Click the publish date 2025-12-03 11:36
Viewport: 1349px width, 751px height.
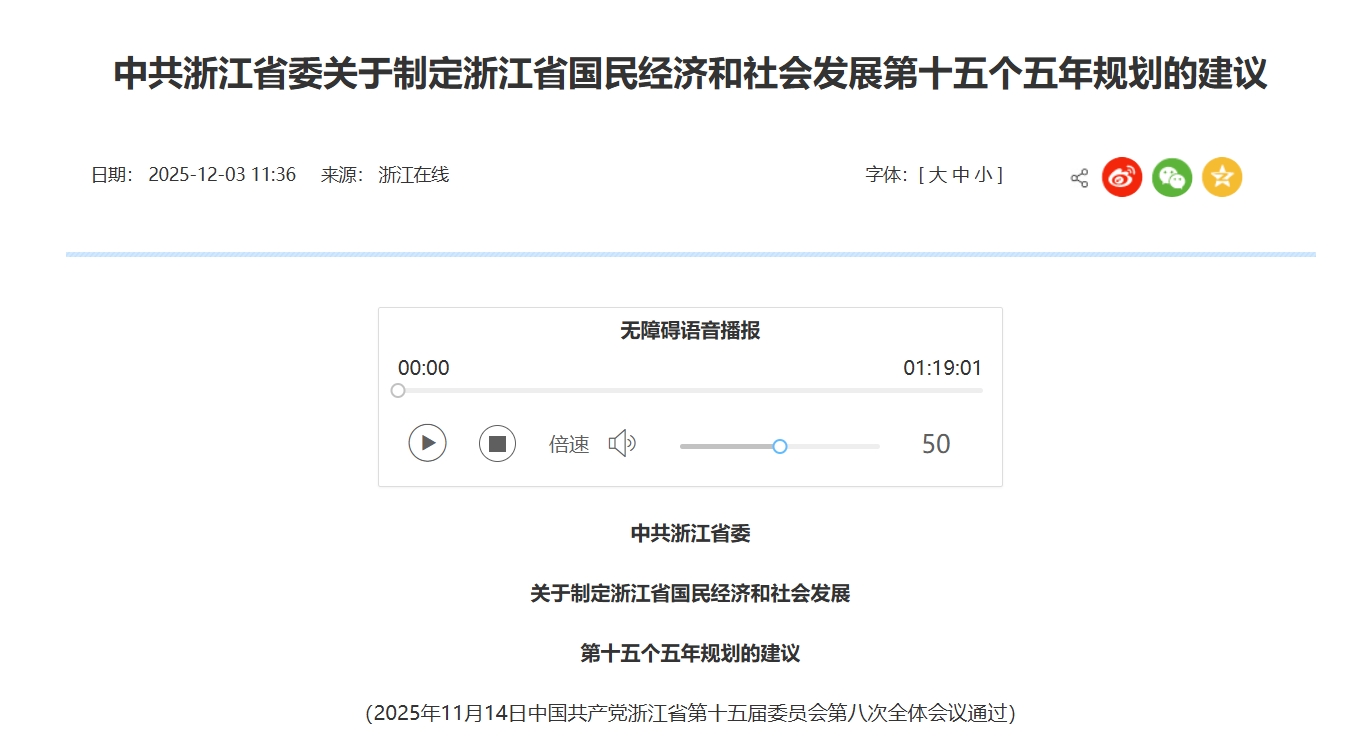(222, 175)
